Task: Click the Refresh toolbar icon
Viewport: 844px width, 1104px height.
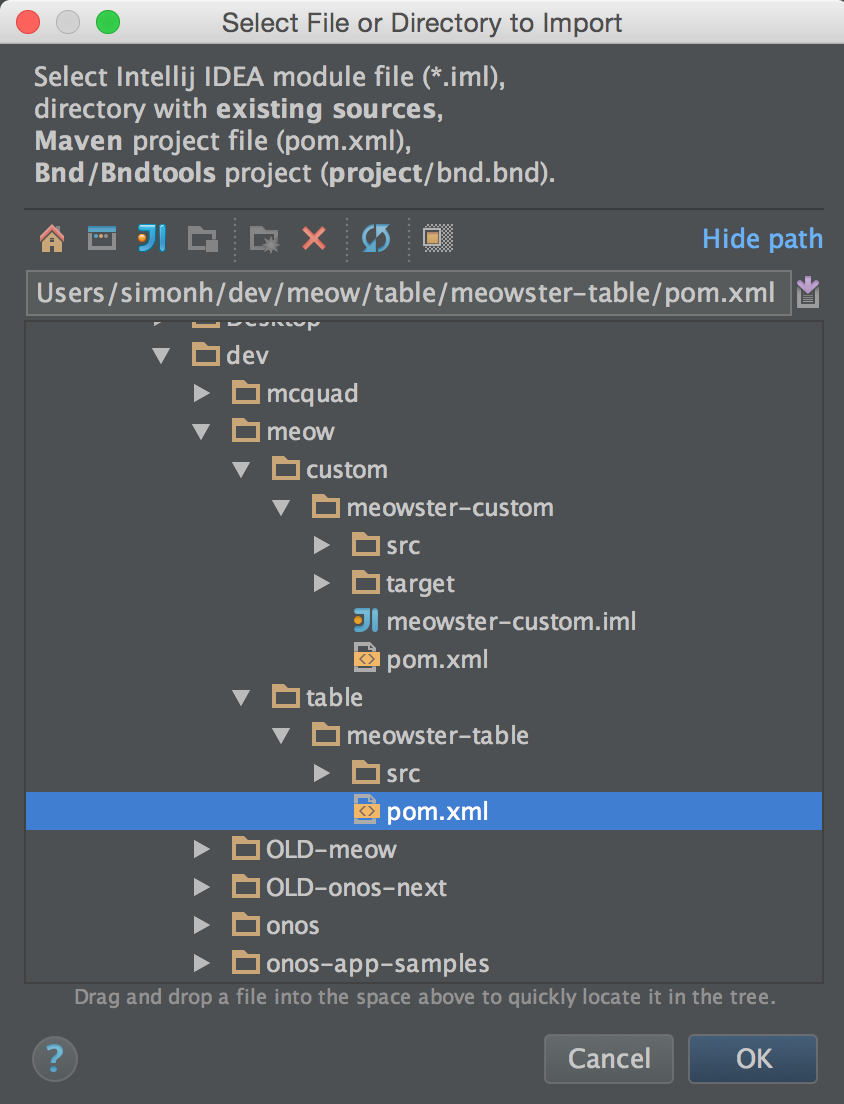Action: click(x=375, y=238)
